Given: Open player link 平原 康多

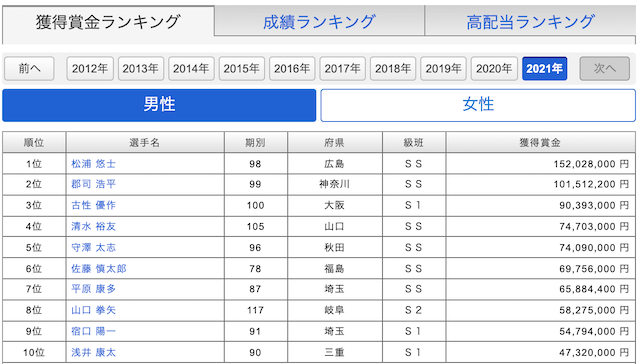Looking at the screenshot, I should tap(93, 289).
